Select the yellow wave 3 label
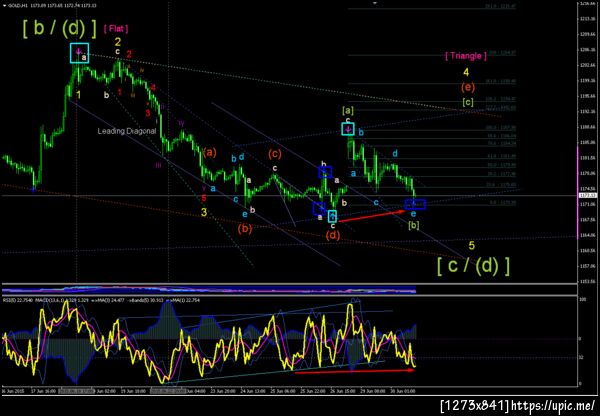600x416 pixels. pyautogui.click(x=204, y=212)
